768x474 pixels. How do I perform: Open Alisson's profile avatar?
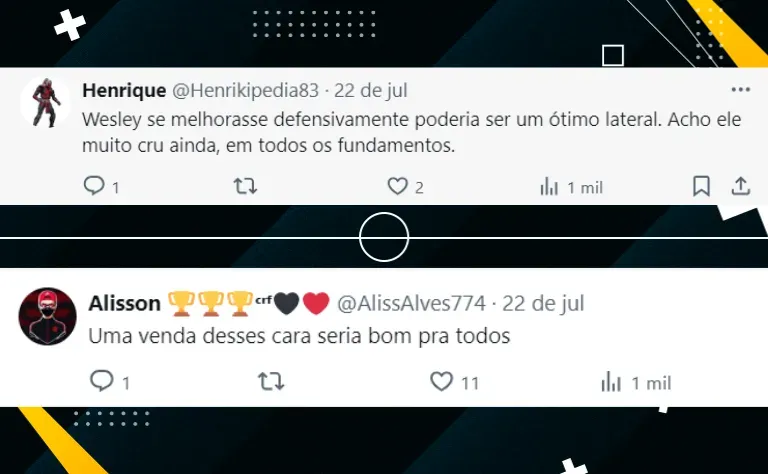pos(48,316)
